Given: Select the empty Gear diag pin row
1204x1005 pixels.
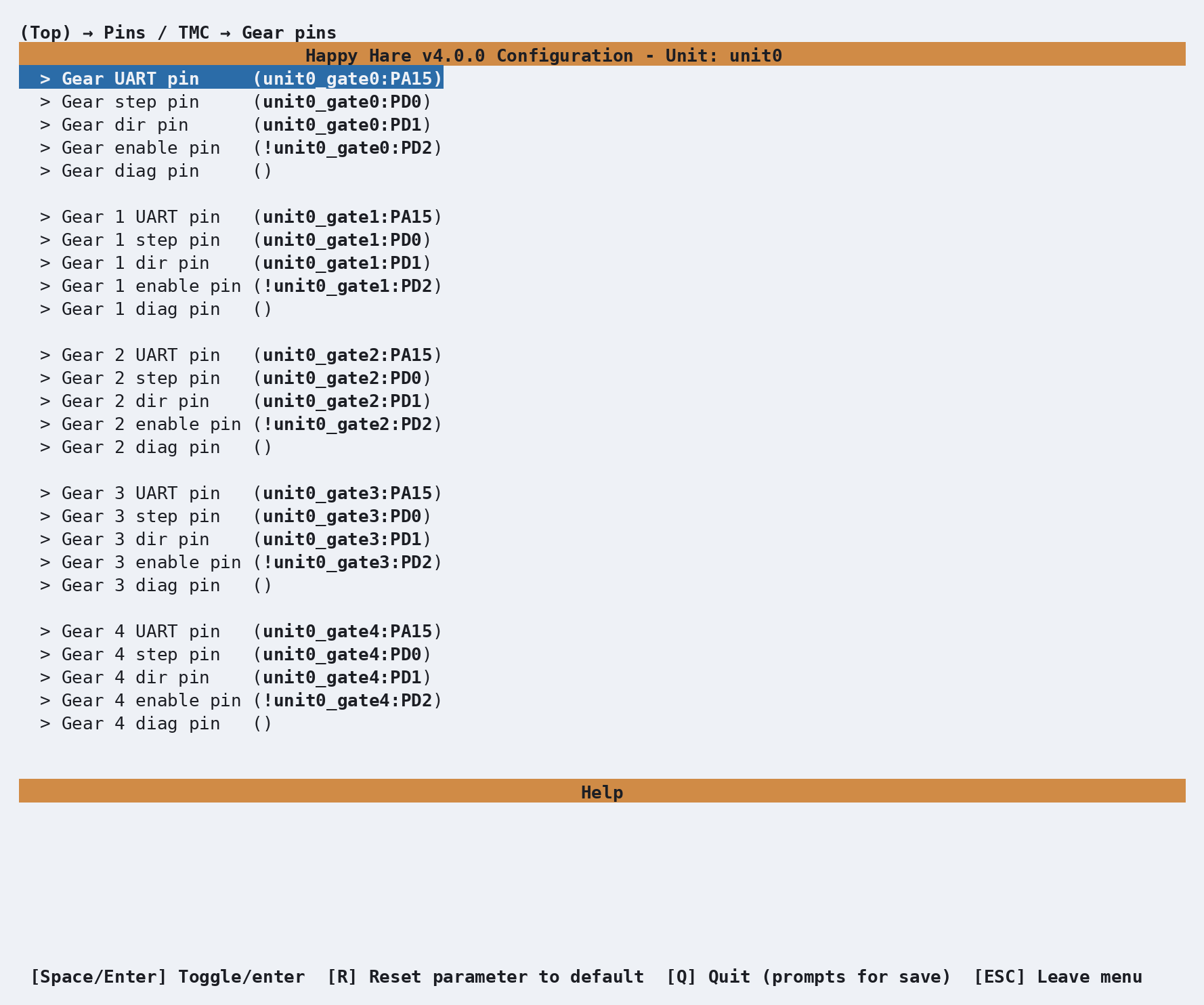Looking at the screenshot, I should click(156, 171).
